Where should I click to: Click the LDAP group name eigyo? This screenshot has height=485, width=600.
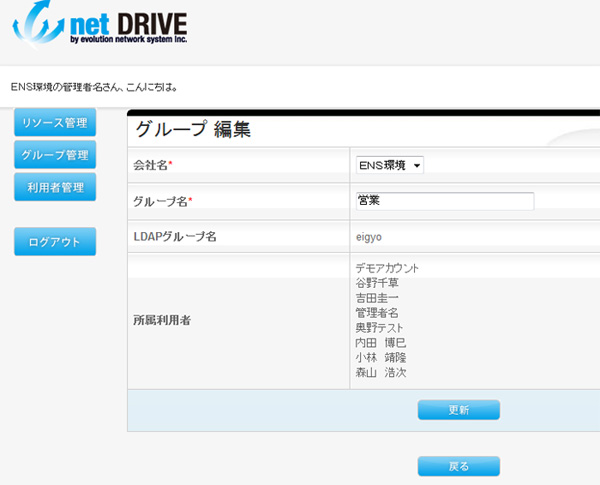pyautogui.click(x=369, y=237)
